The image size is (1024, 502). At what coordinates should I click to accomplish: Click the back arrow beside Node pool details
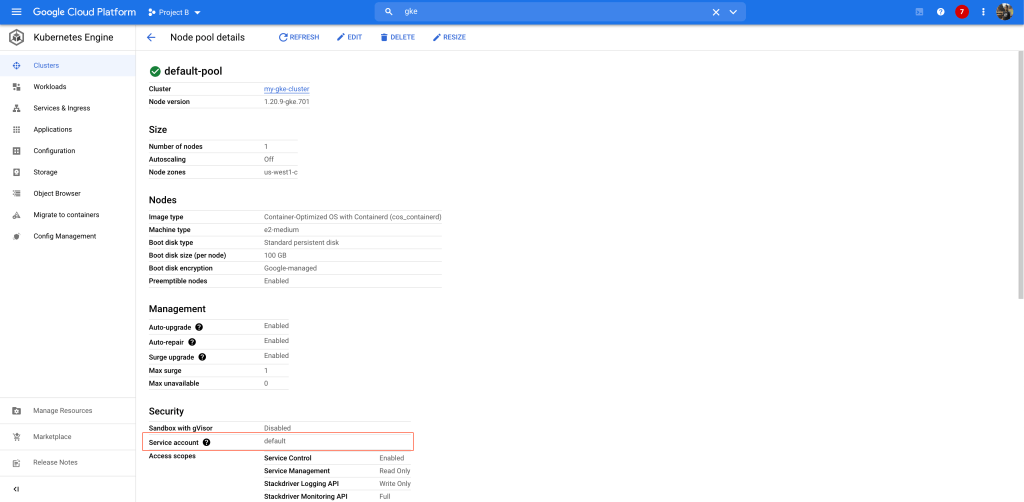click(x=151, y=37)
